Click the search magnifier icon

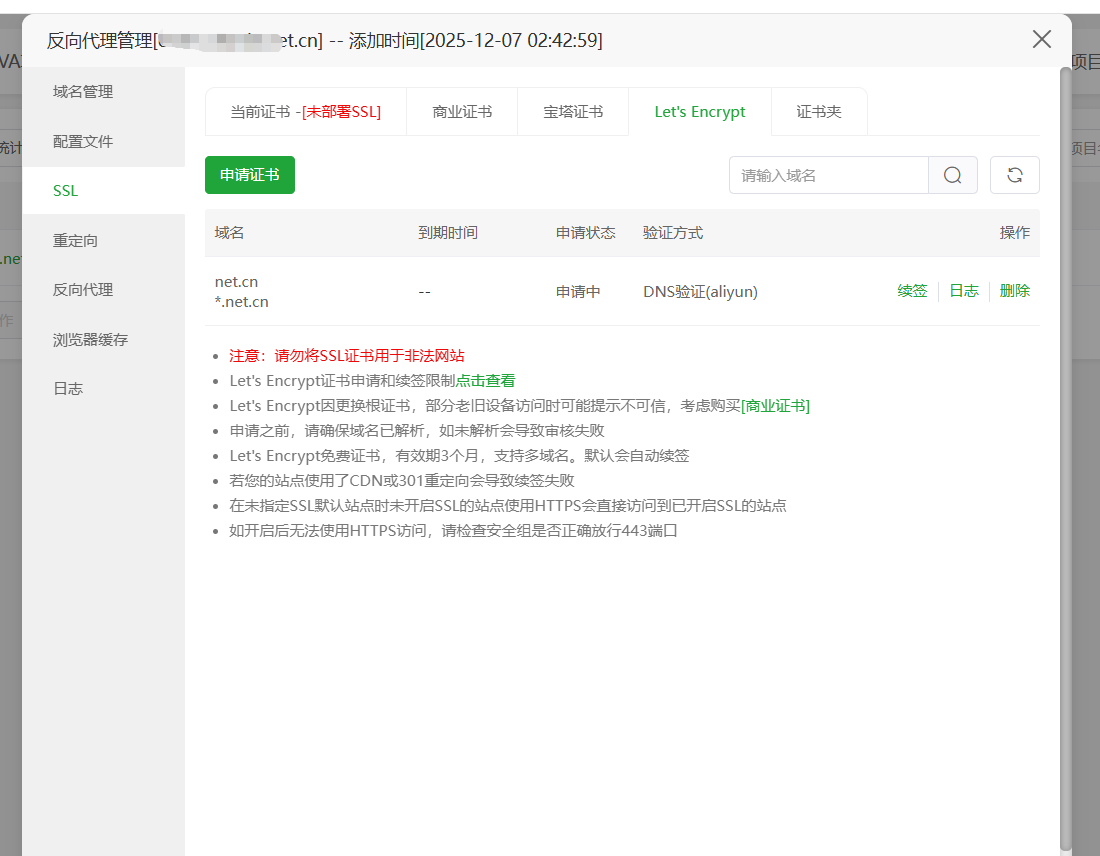point(952,175)
